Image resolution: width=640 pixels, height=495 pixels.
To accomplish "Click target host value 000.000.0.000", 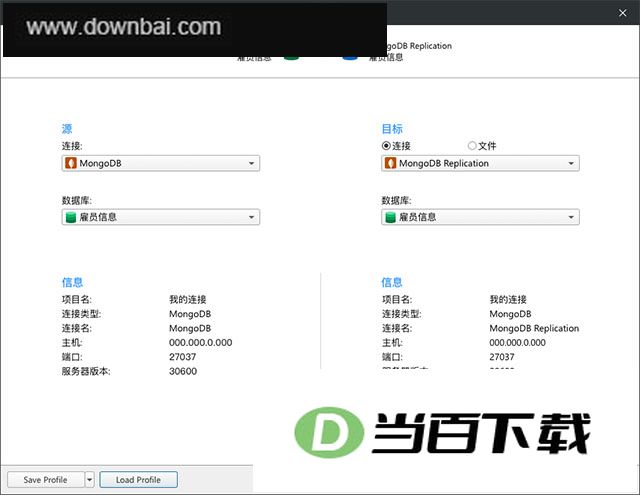I will 517,342.
